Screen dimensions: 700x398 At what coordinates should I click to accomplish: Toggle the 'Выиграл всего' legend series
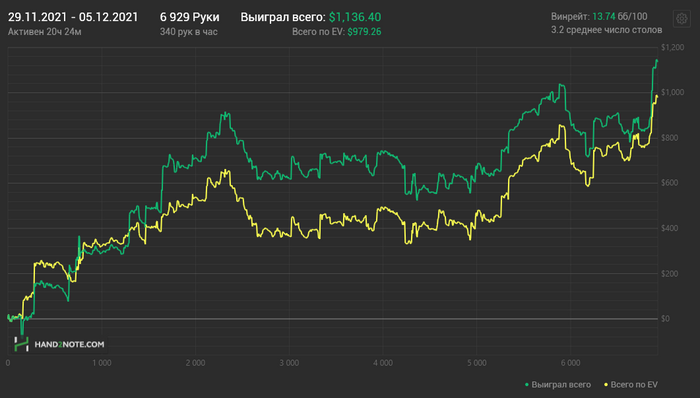(x=558, y=385)
